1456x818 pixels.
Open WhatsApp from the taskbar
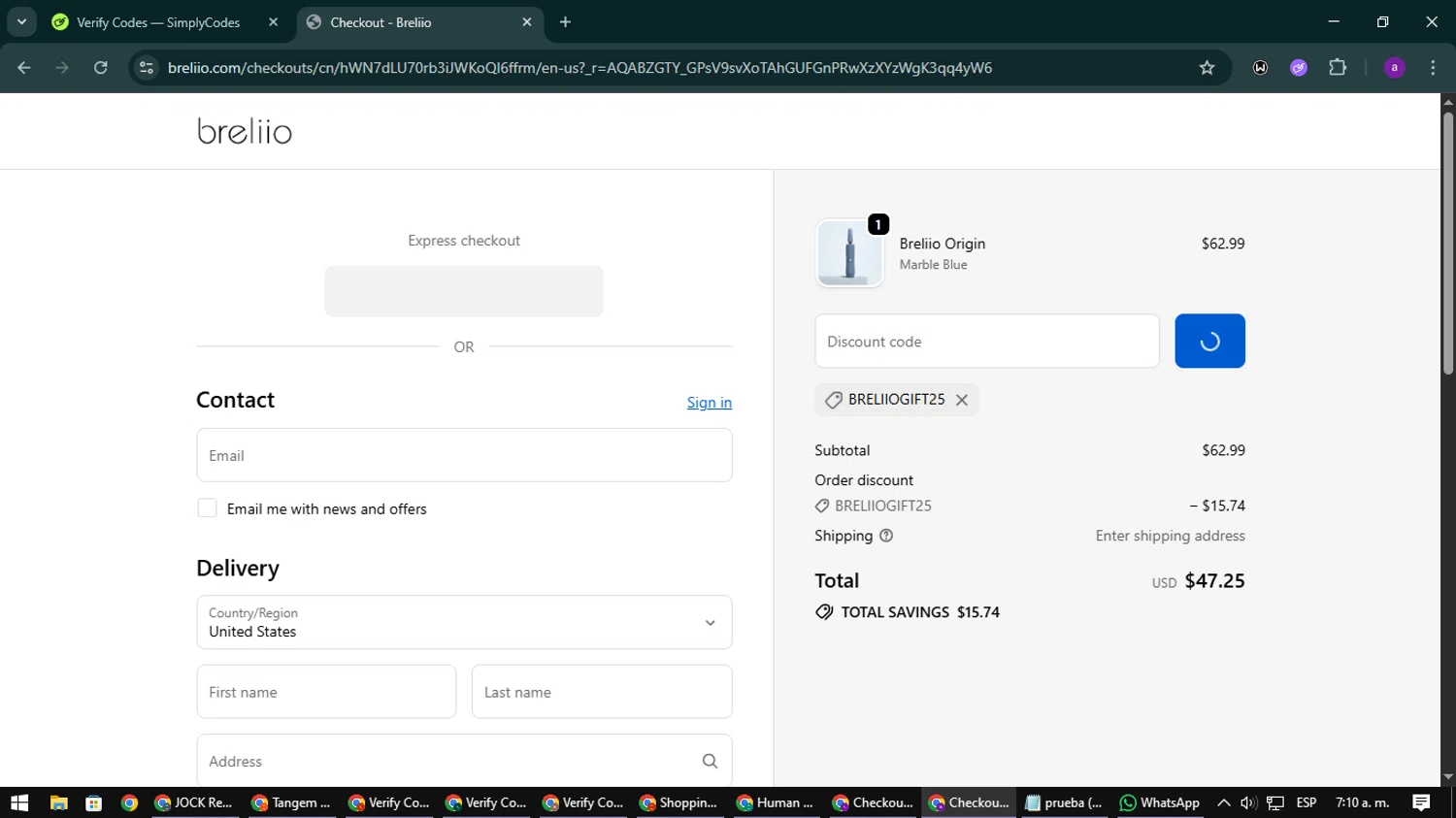1160,802
